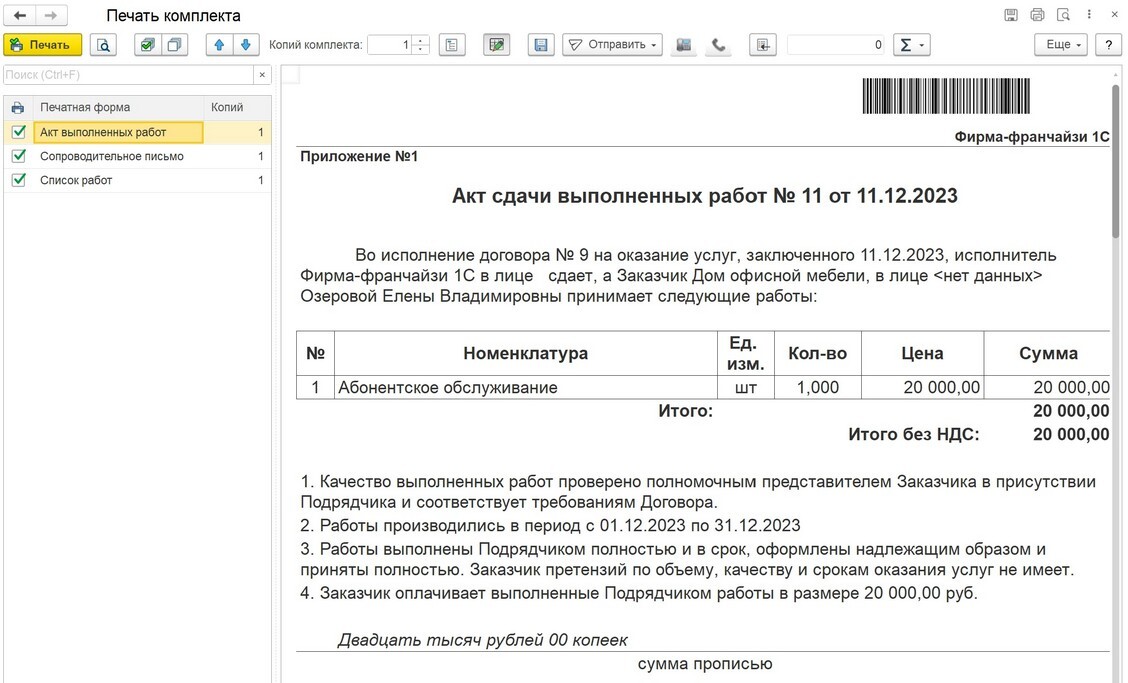Increase set copies with stepper up arrow
The width and height of the screenshot is (1128, 683).
pyautogui.click(x=421, y=40)
